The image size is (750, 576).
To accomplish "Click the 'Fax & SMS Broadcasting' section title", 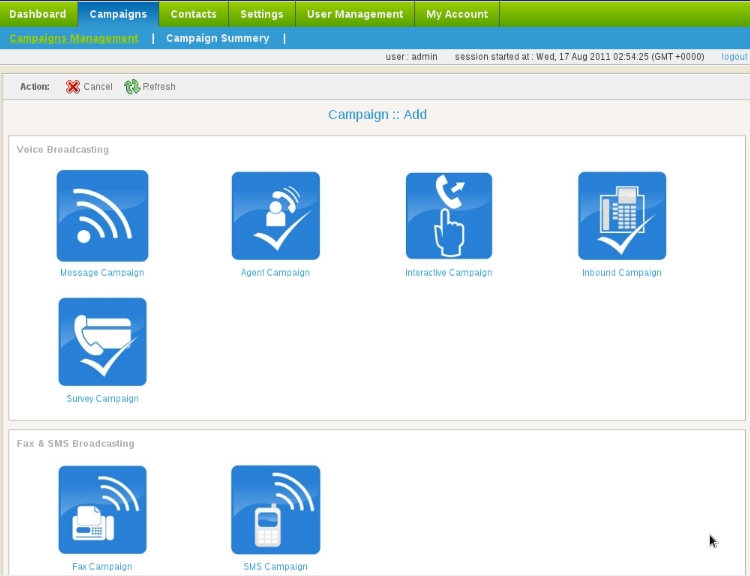I will pos(76,443).
